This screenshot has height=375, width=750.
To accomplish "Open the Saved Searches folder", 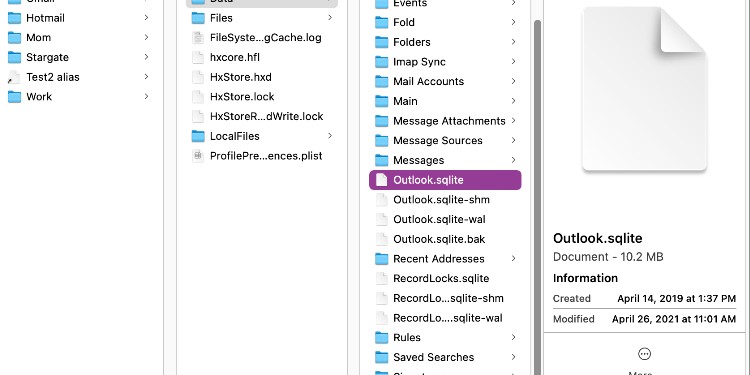I will click(433, 357).
